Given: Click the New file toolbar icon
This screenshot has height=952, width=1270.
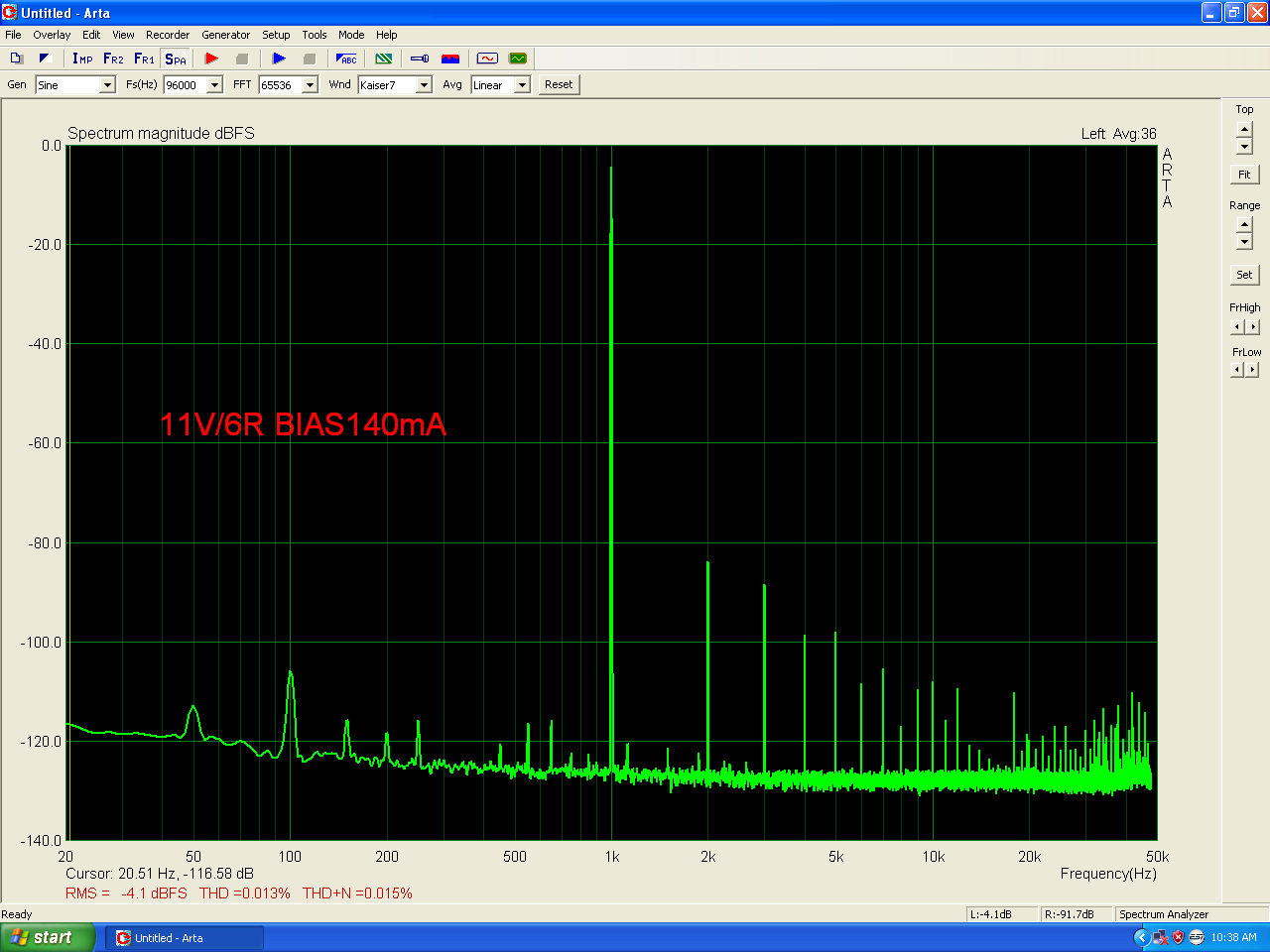Looking at the screenshot, I should point(16,59).
